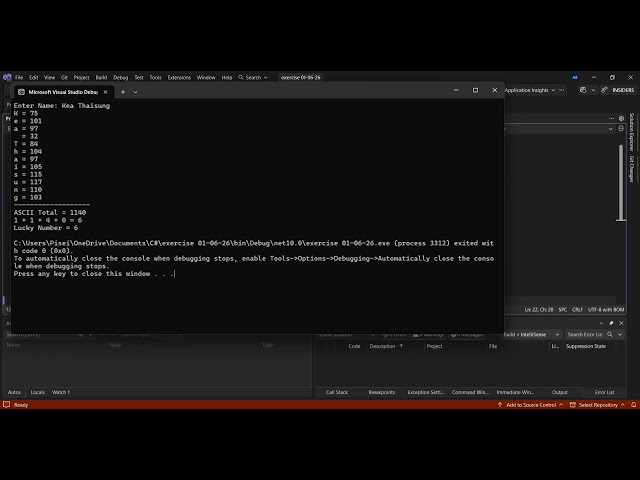Click Select Repository in status bar

(598, 404)
